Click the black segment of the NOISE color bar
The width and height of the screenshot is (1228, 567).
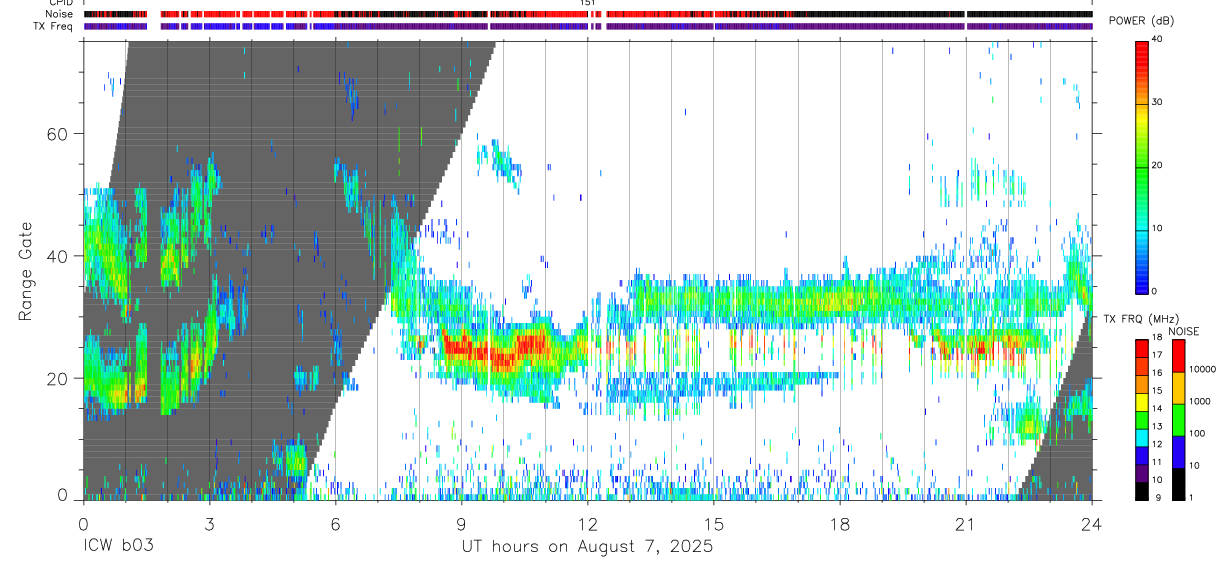[1177, 483]
